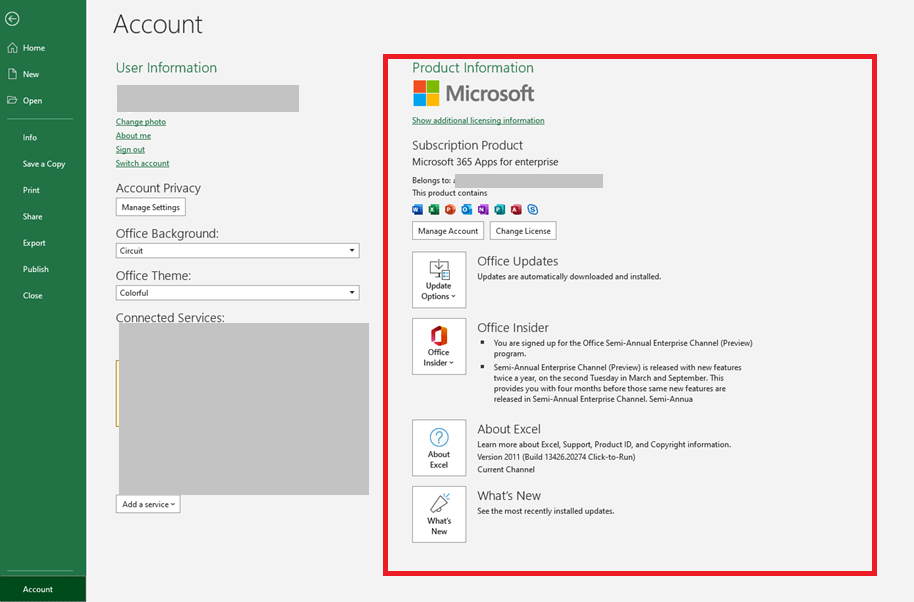Screen dimensions: 914x602
Task: Click the Open folder icon
Action: pyautogui.click(x=12, y=100)
